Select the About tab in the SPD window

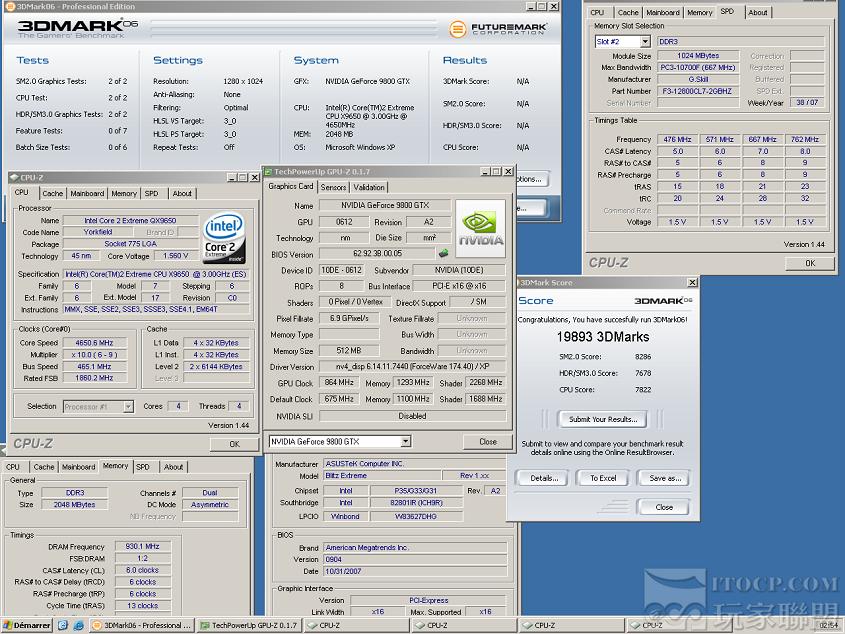click(x=758, y=12)
